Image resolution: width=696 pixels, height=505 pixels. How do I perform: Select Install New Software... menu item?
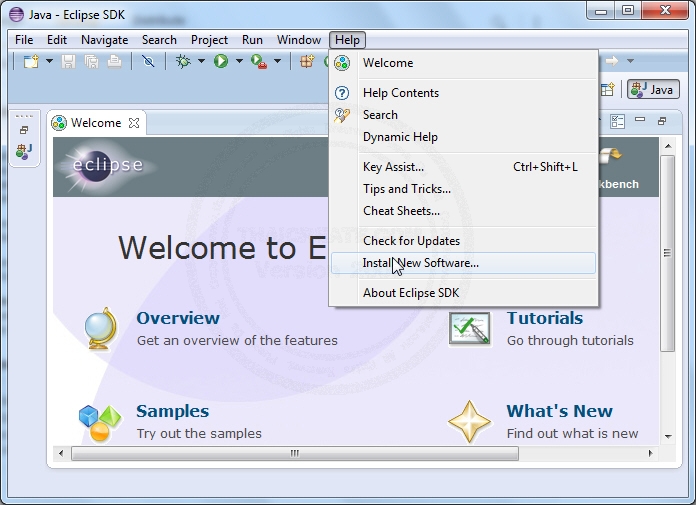(463, 263)
